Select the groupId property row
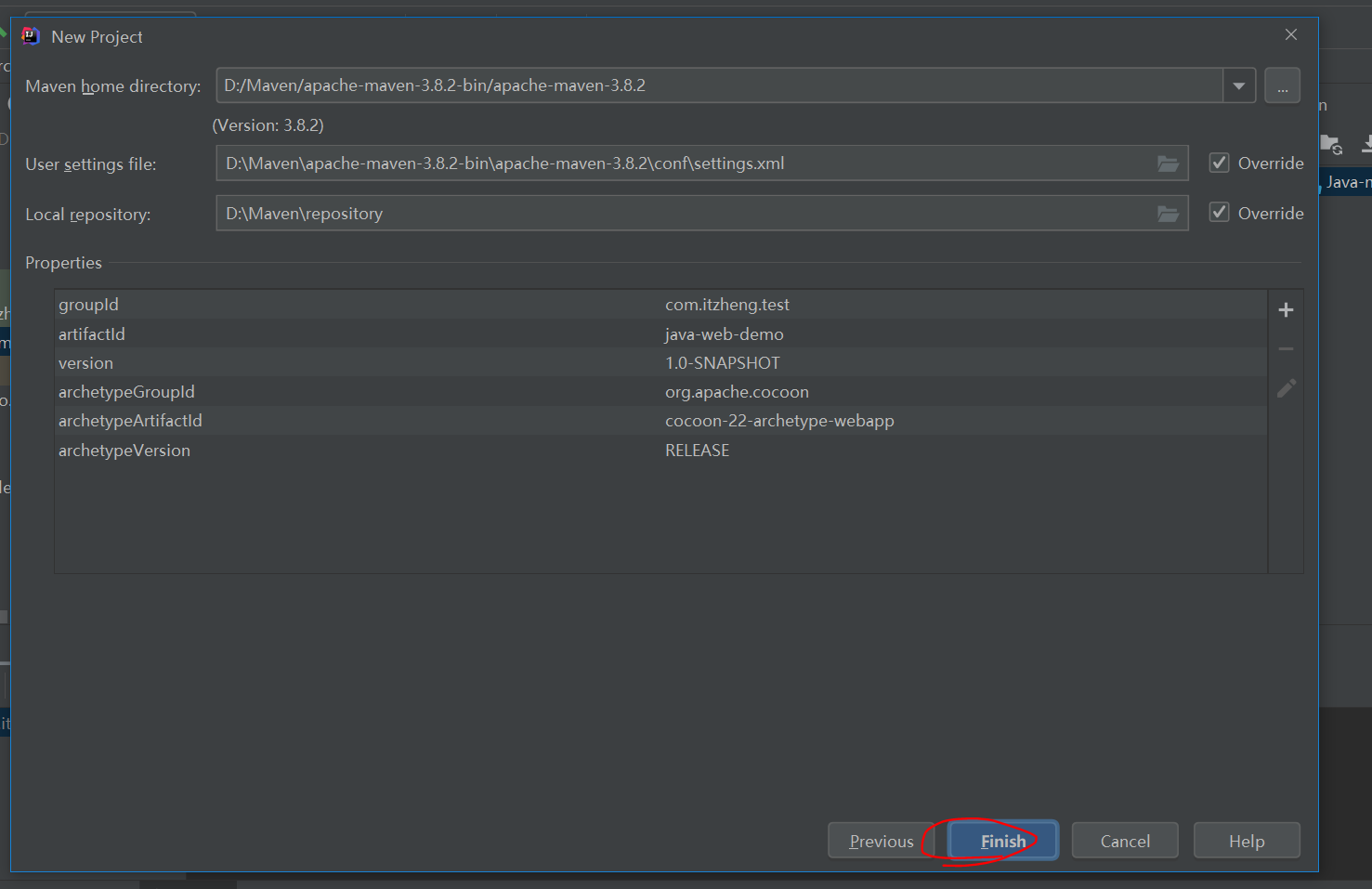 click(x=372, y=304)
